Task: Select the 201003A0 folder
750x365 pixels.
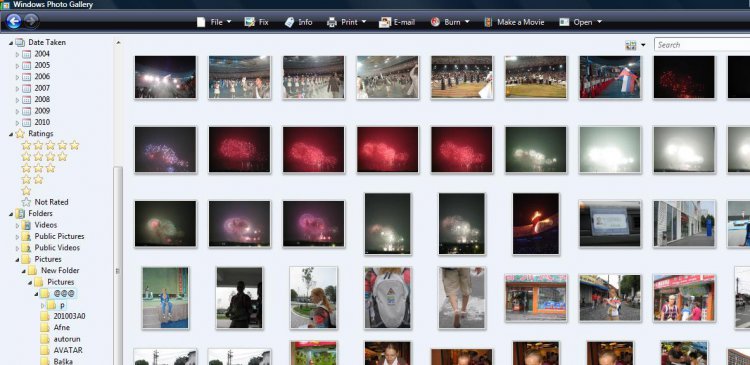Action: coord(63,316)
